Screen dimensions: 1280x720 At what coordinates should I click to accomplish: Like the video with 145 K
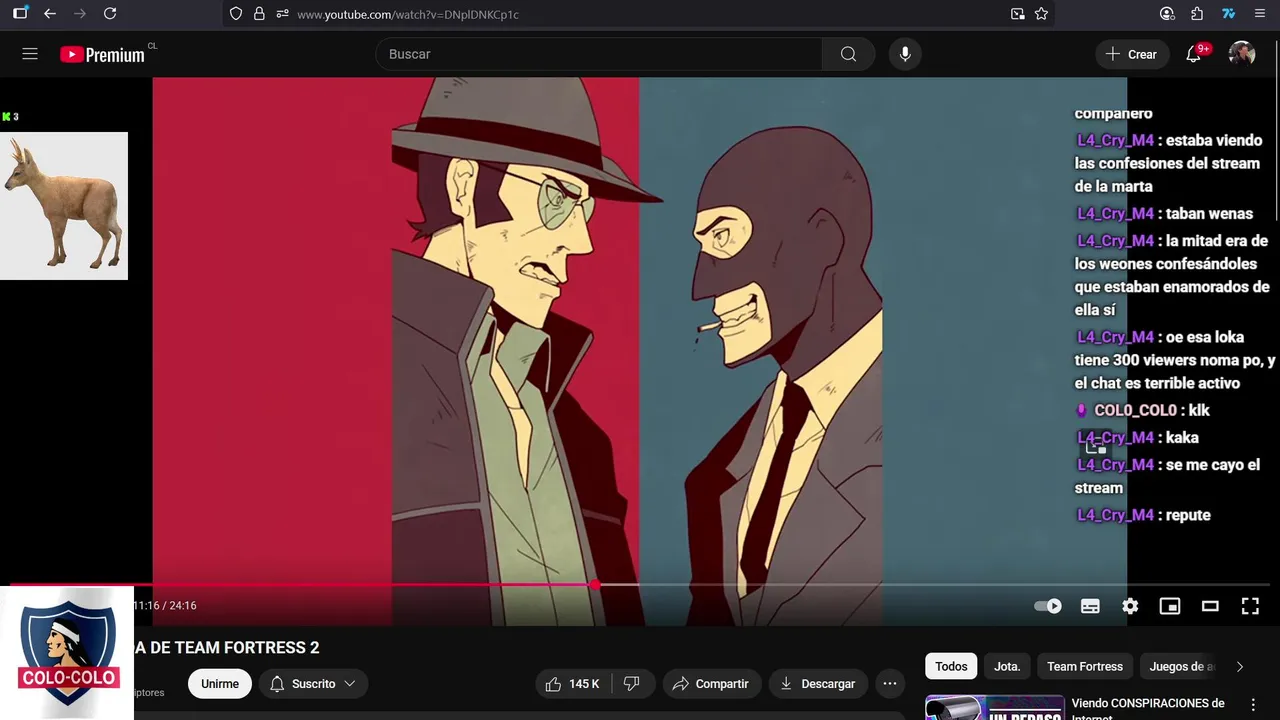click(573, 684)
